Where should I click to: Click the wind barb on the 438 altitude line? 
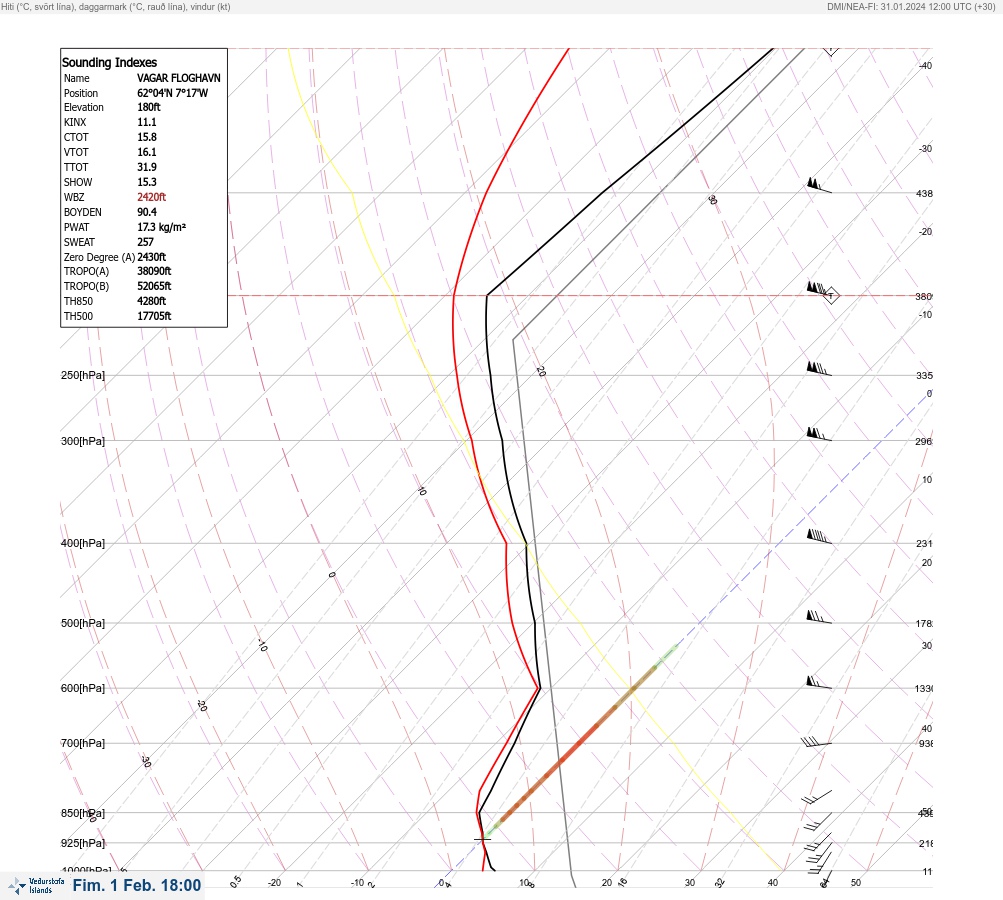pyautogui.click(x=819, y=186)
